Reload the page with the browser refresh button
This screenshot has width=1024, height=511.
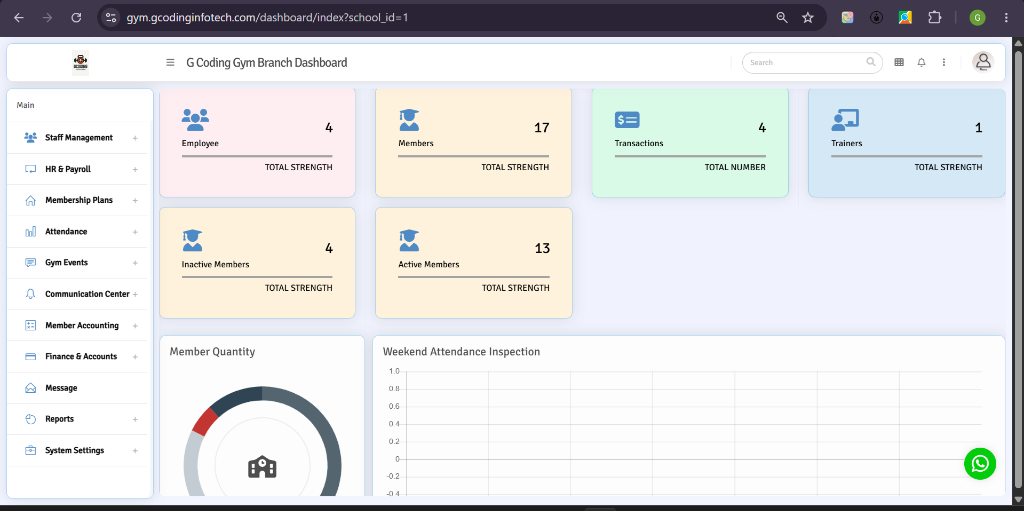pyautogui.click(x=76, y=18)
